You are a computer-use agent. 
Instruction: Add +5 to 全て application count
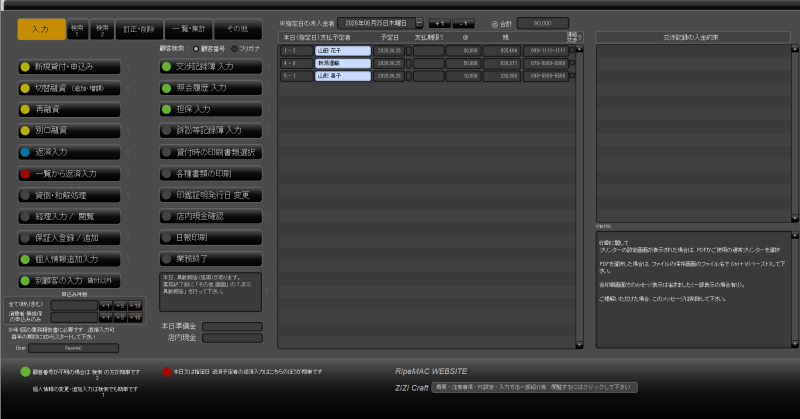tap(120, 306)
